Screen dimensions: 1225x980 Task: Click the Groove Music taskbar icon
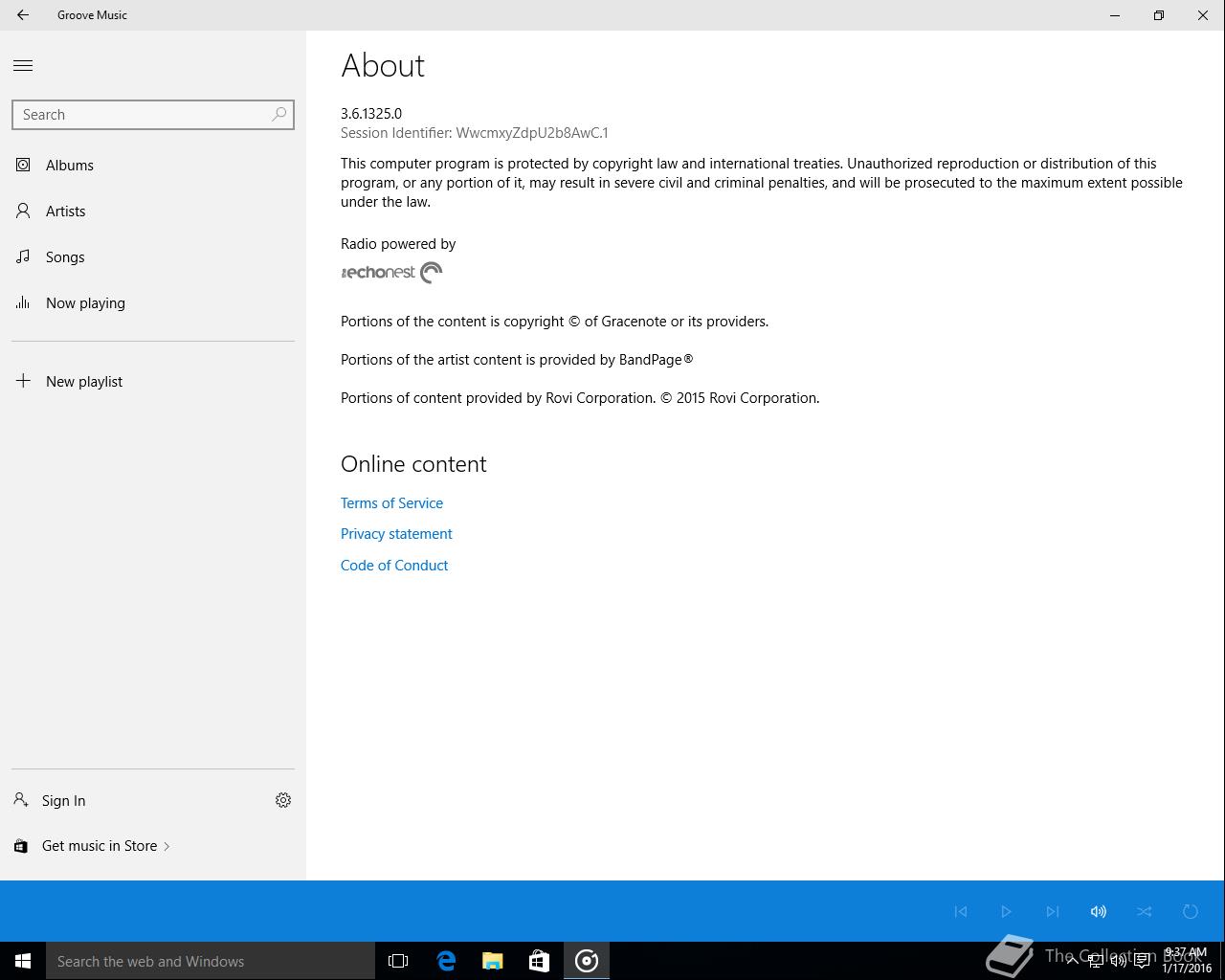587,961
